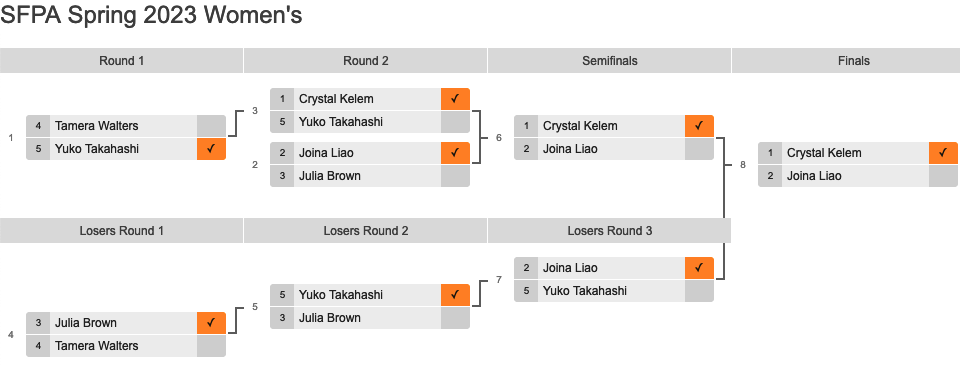960x365 pixels.
Task: Open the Round 1 column header
Action: (121, 61)
